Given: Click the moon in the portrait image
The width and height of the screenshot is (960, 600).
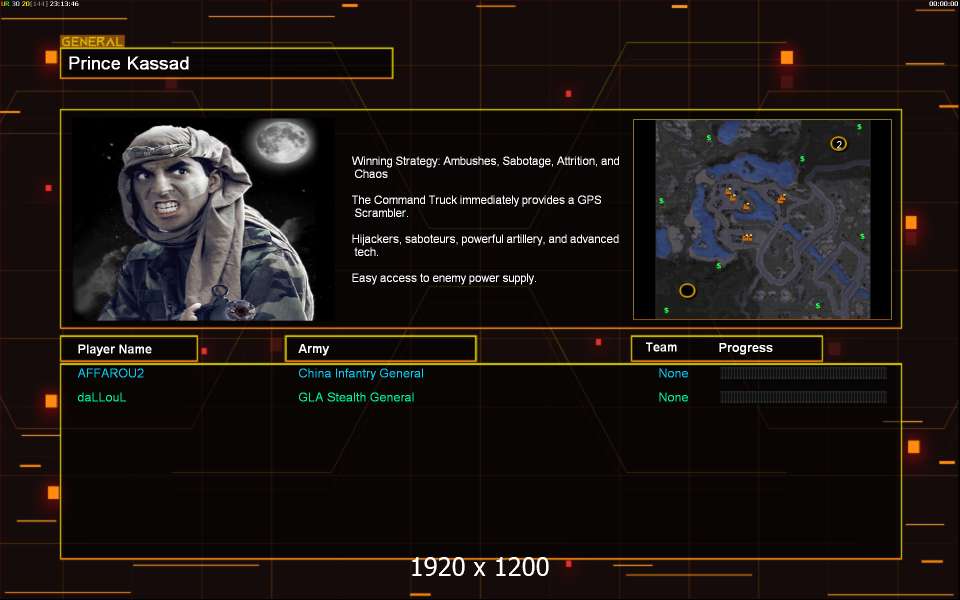Looking at the screenshot, I should (283, 141).
